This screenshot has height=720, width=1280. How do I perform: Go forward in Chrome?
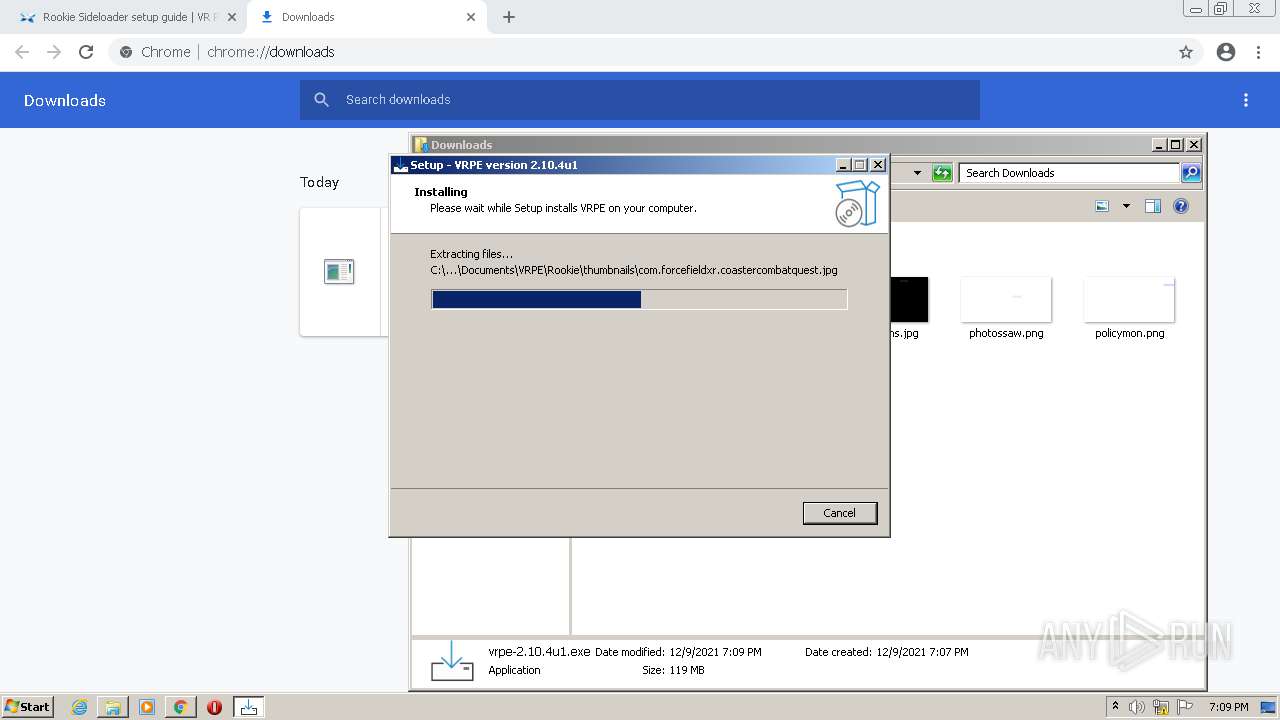[54, 52]
